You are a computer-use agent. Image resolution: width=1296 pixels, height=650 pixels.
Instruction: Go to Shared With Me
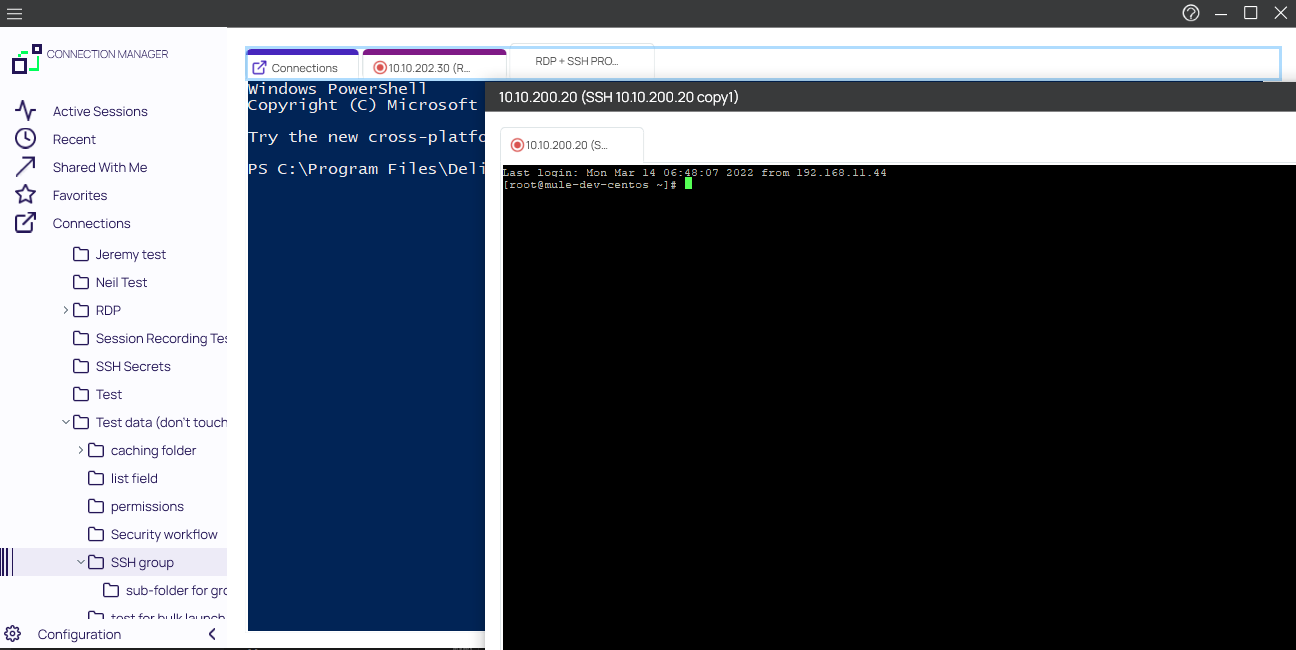click(x=99, y=167)
